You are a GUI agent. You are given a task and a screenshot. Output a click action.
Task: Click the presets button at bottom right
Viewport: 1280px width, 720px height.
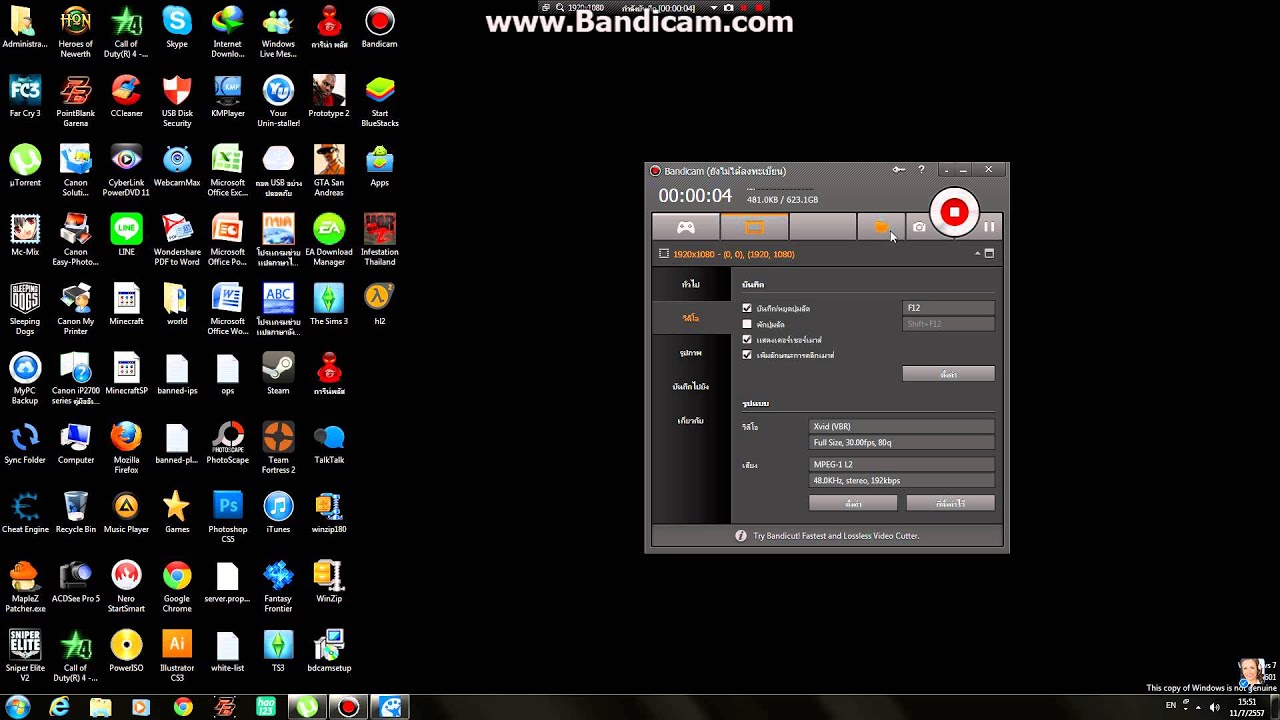[951, 504]
